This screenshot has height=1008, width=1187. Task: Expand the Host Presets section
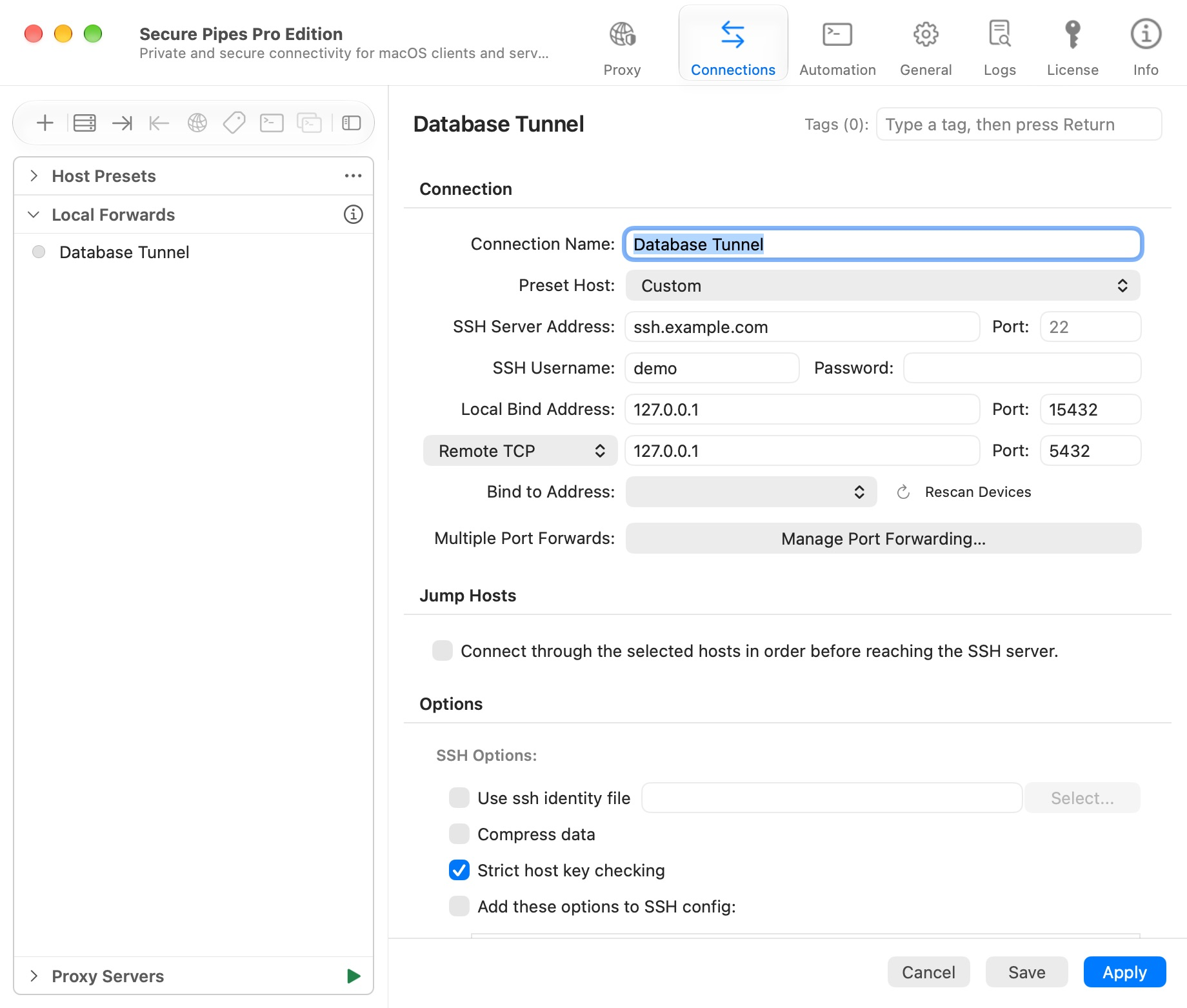(x=34, y=176)
